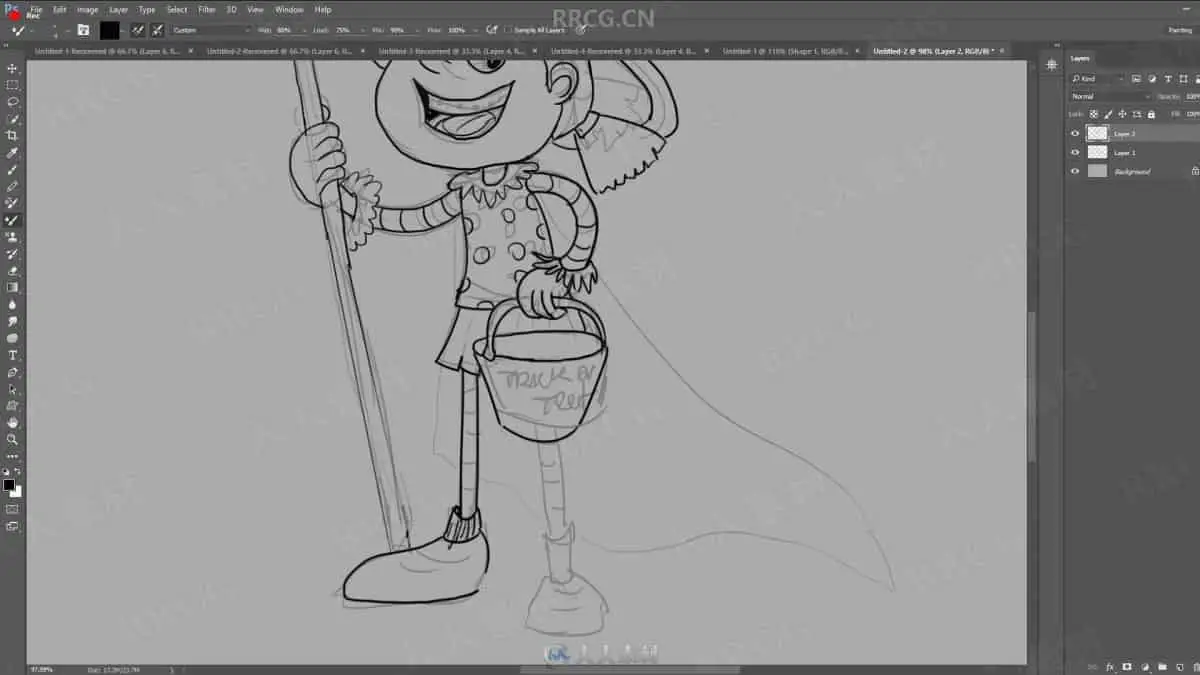Screen dimensions: 1200x675
Task: Hide the Background layer eye icon
Action: [x=1075, y=171]
